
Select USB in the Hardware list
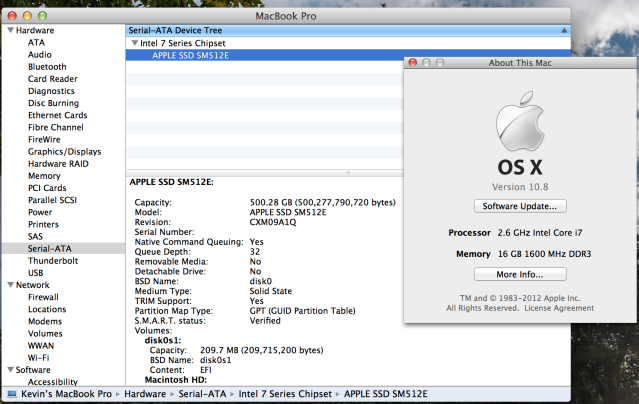point(35,273)
